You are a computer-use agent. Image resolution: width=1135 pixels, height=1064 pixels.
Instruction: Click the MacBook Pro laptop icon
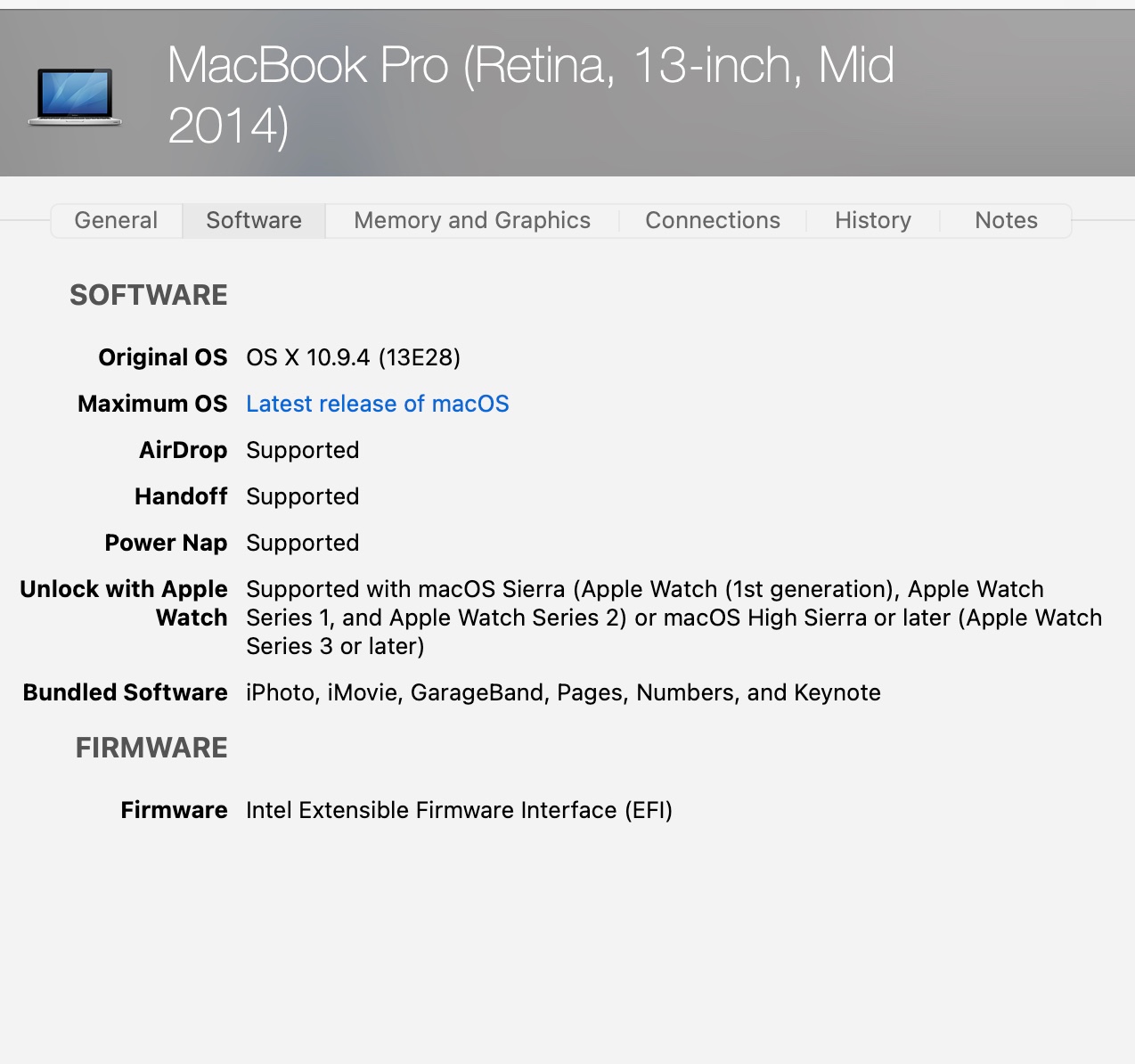pos(75,96)
